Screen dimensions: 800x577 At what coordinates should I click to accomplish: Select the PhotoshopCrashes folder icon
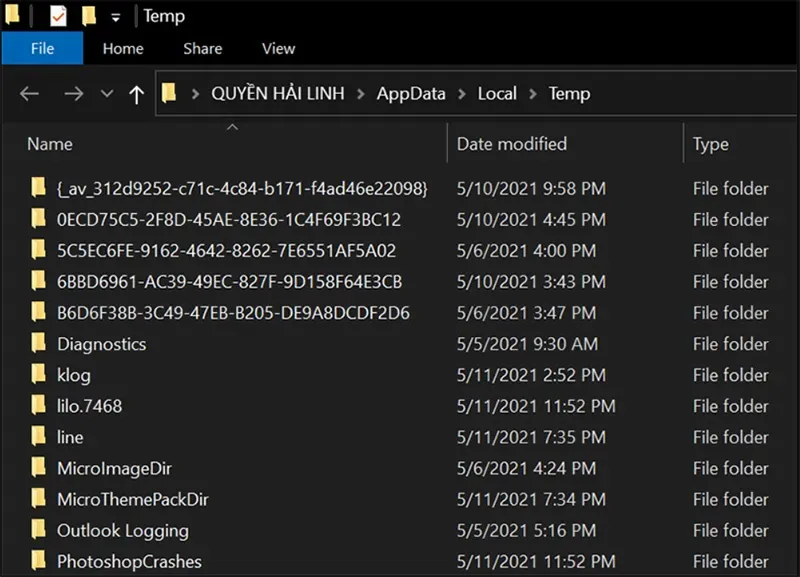pyautogui.click(x=39, y=561)
